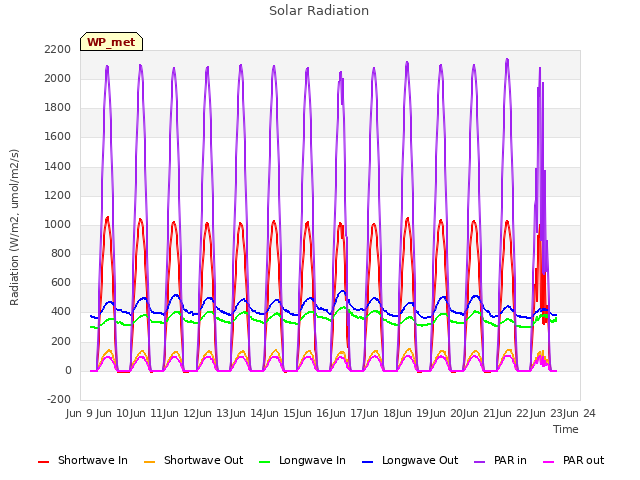
Task: Click the Jun 18 x-axis date label
Action: [380, 413]
